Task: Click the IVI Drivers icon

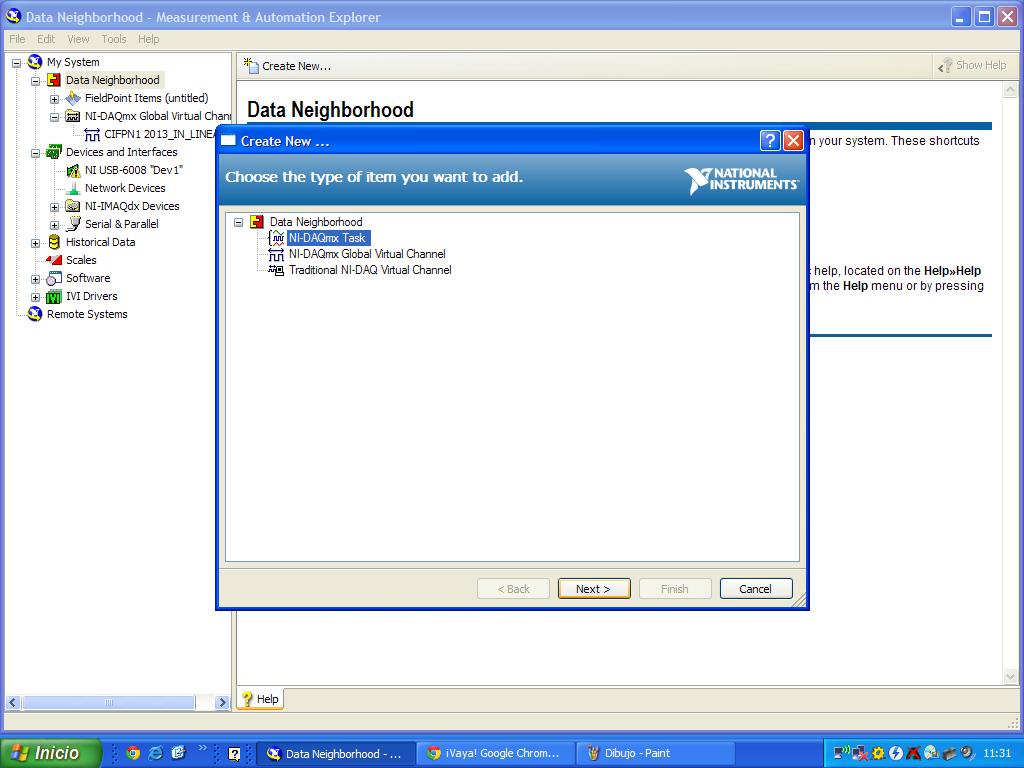Action: tap(54, 296)
